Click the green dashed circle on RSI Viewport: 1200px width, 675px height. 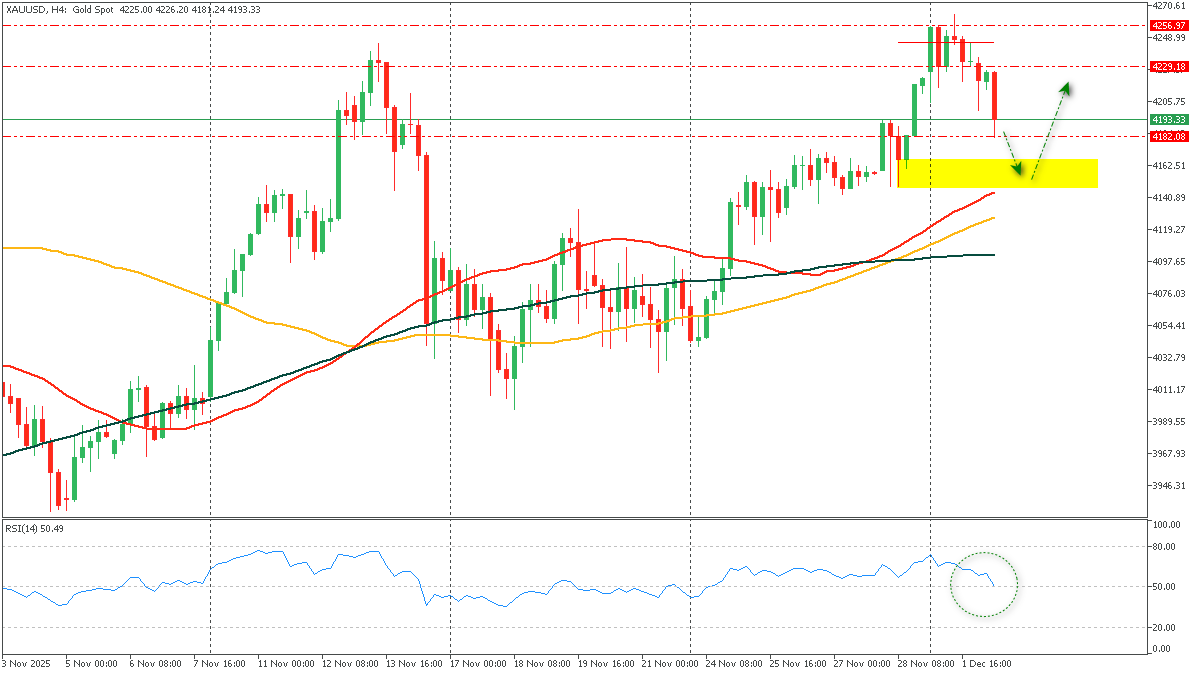click(x=984, y=584)
